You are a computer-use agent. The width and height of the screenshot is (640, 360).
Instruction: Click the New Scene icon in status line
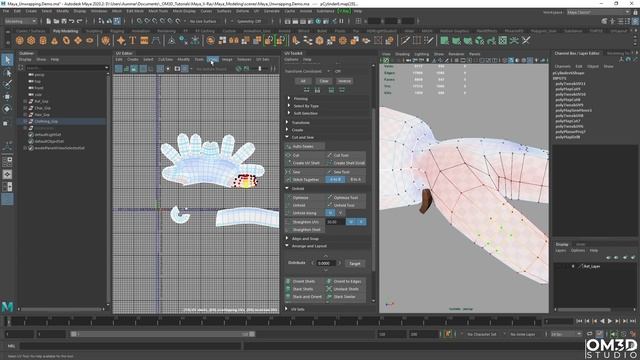click(x=49, y=21)
